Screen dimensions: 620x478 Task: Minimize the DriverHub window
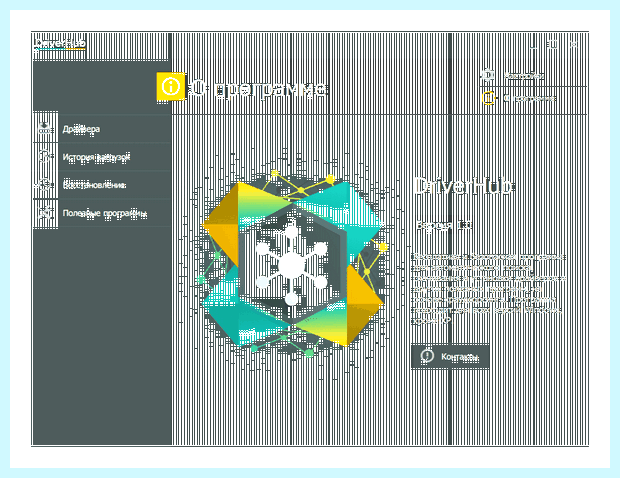tap(533, 45)
